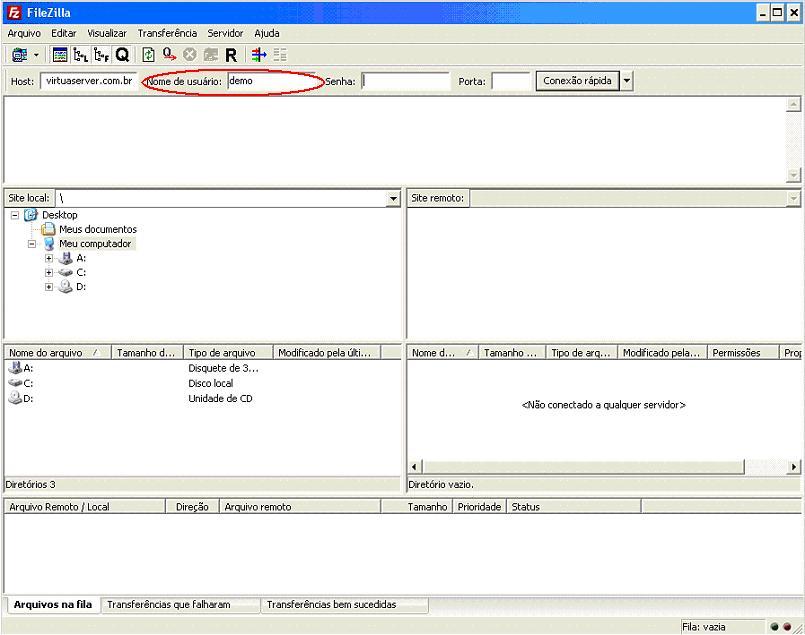Click the Nome de usuário field

point(270,81)
